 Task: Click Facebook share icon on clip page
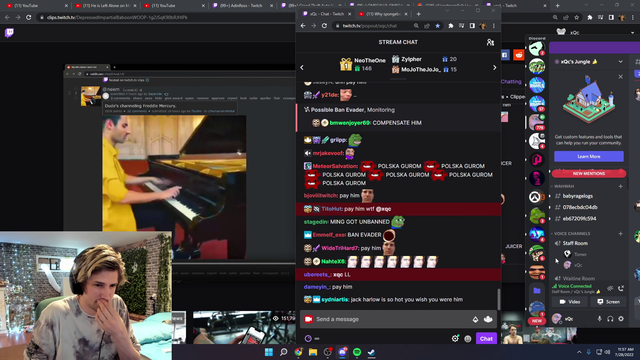click(504, 55)
